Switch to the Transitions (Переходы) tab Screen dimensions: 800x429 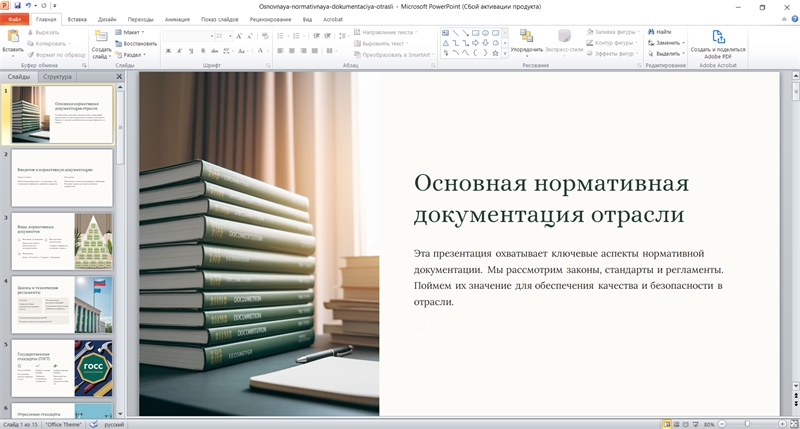click(140, 19)
